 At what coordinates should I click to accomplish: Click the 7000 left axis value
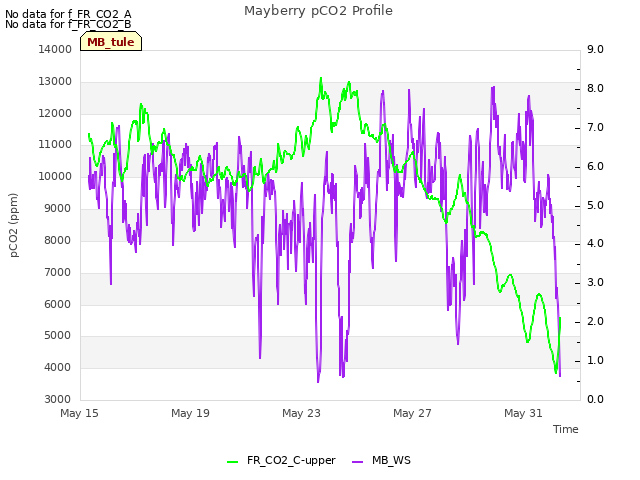[x=58, y=272]
